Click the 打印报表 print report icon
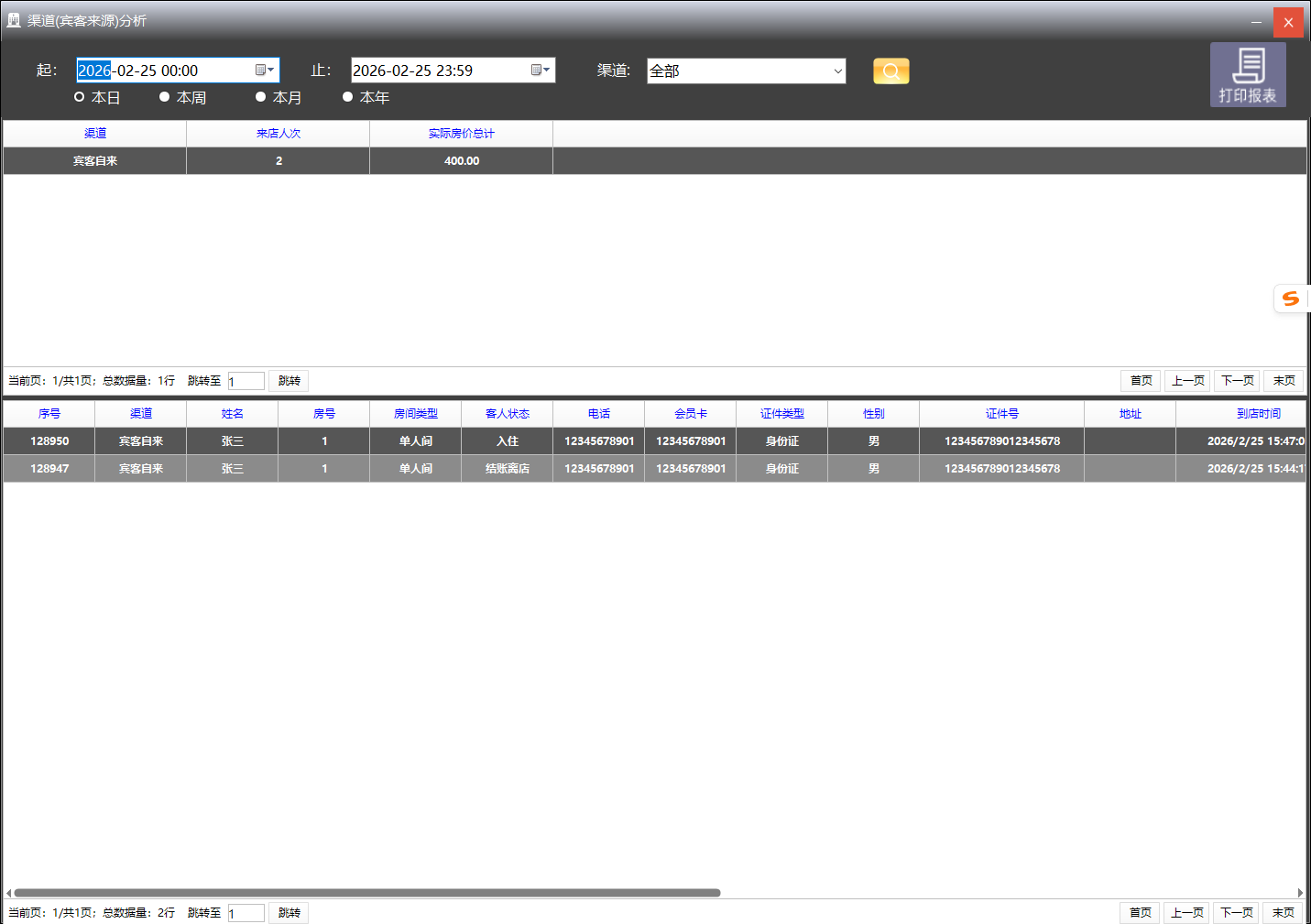This screenshot has height=924, width=1311. coord(1248,74)
